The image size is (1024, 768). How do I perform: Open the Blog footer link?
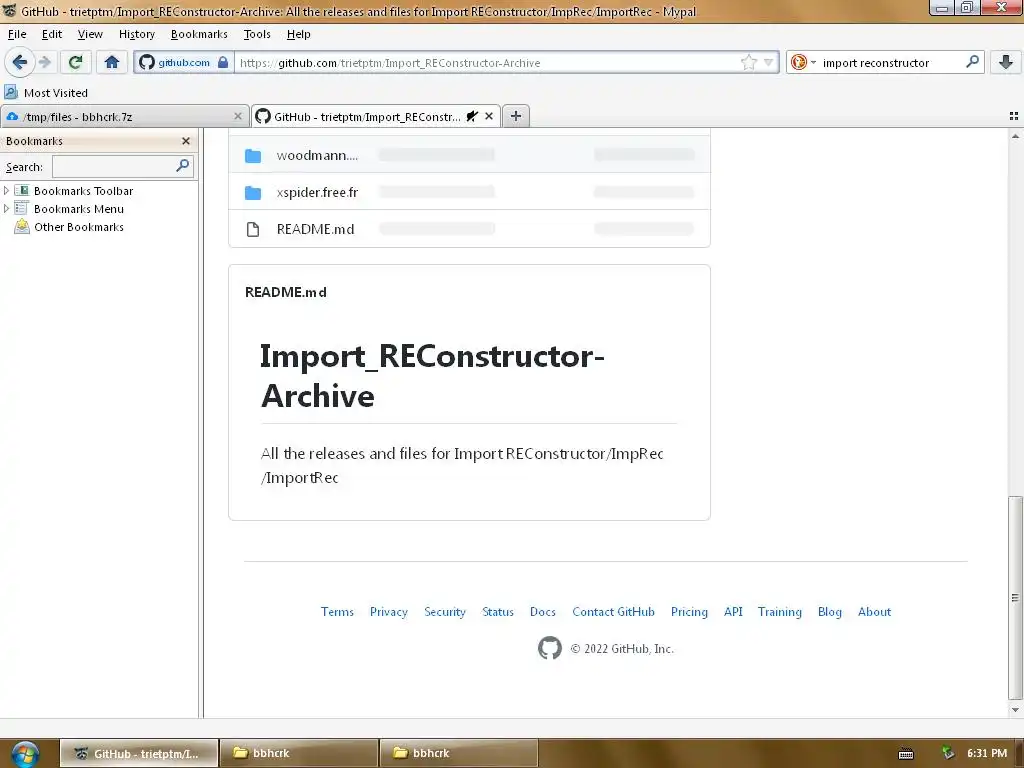[x=829, y=612]
